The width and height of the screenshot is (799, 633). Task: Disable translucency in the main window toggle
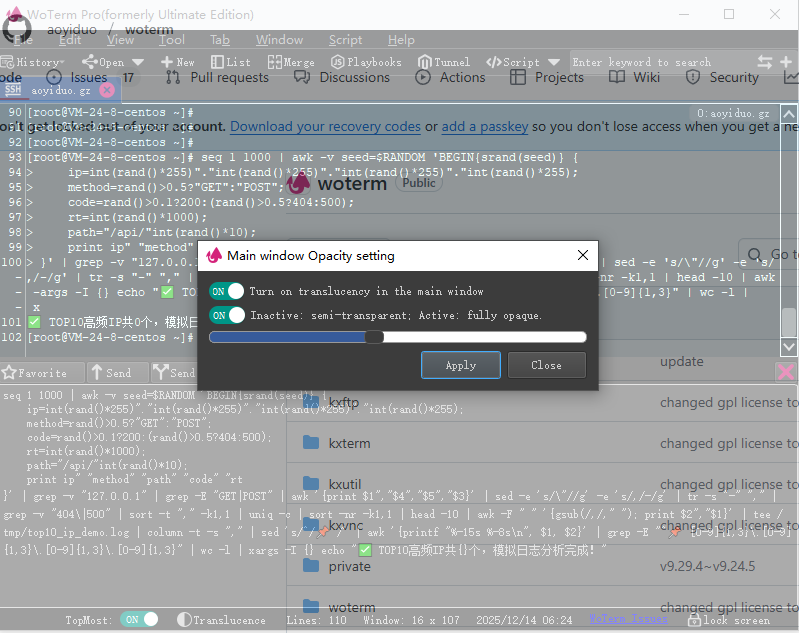point(226,291)
